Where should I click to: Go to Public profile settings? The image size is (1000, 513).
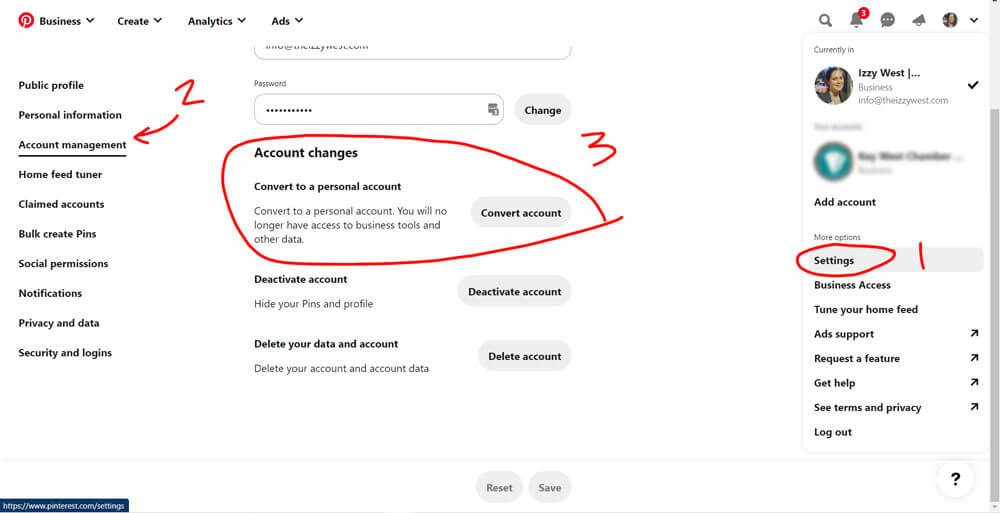coord(51,86)
